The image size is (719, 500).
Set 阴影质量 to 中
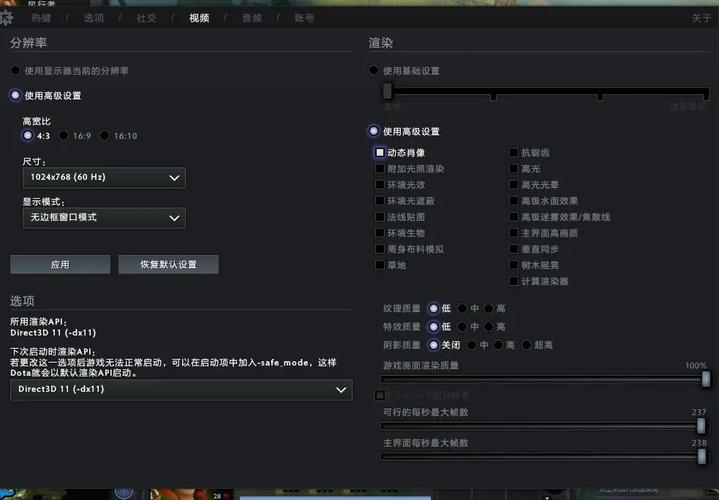click(472, 344)
